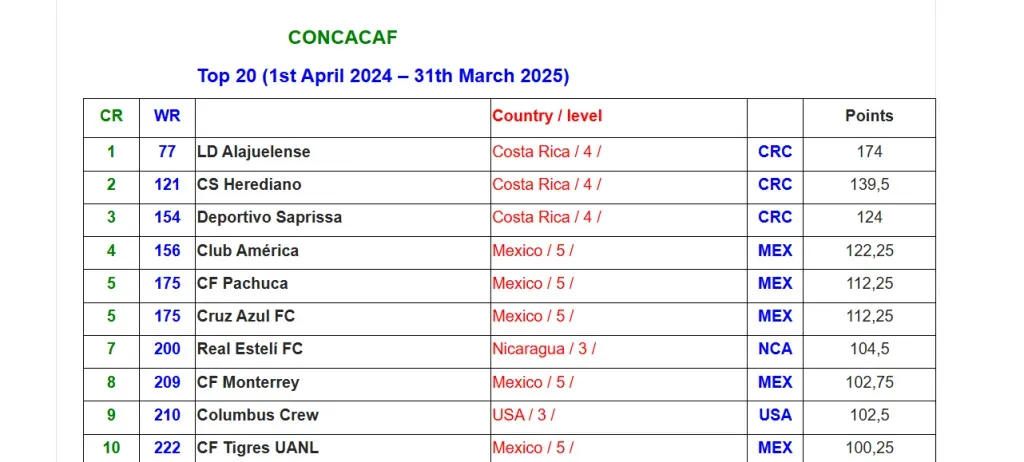Click the NCA country code
Screen dimensions: 1024x462
[775, 349]
